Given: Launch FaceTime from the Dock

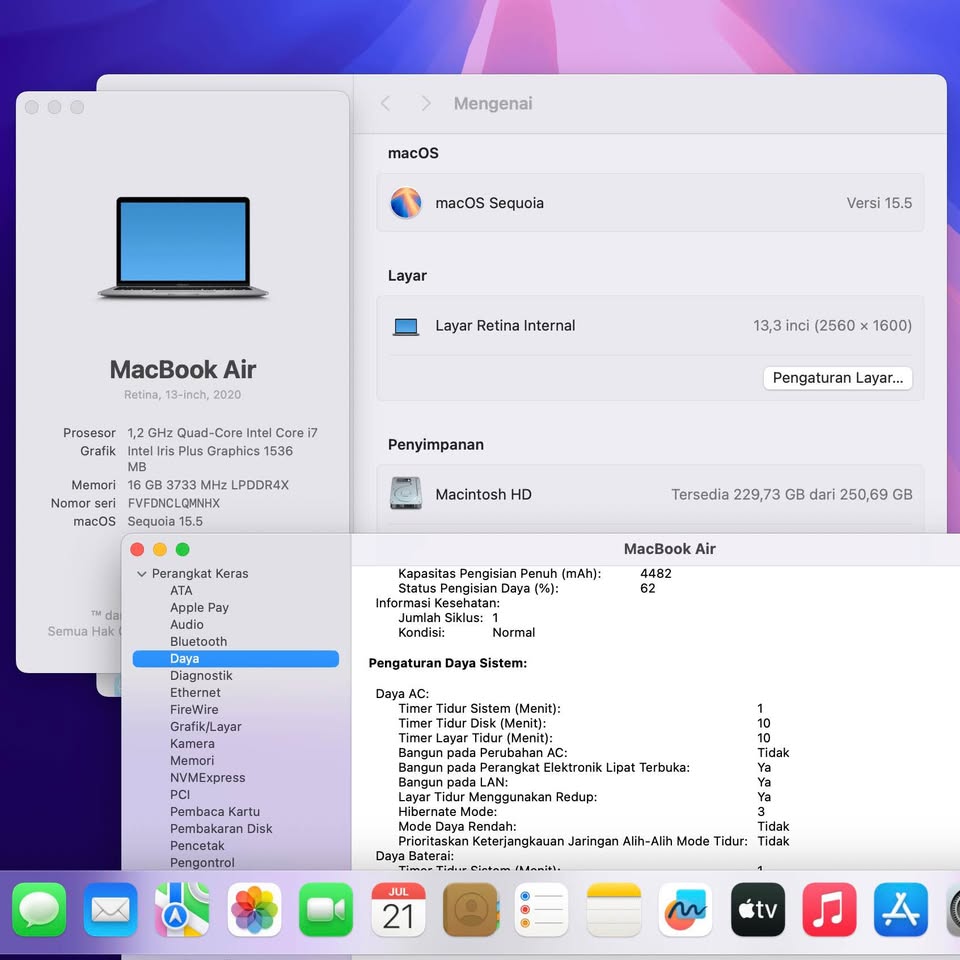Looking at the screenshot, I should tap(326, 909).
